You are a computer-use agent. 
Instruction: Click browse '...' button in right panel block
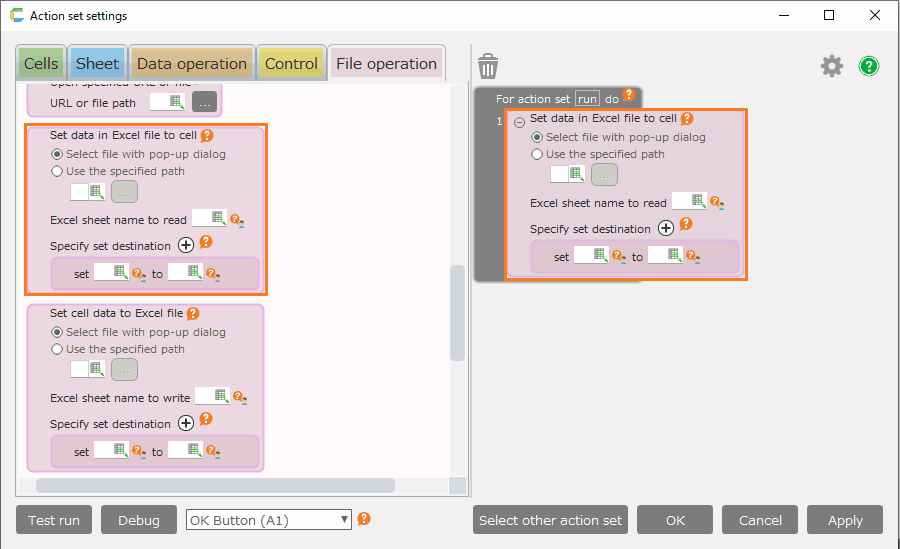coord(604,175)
